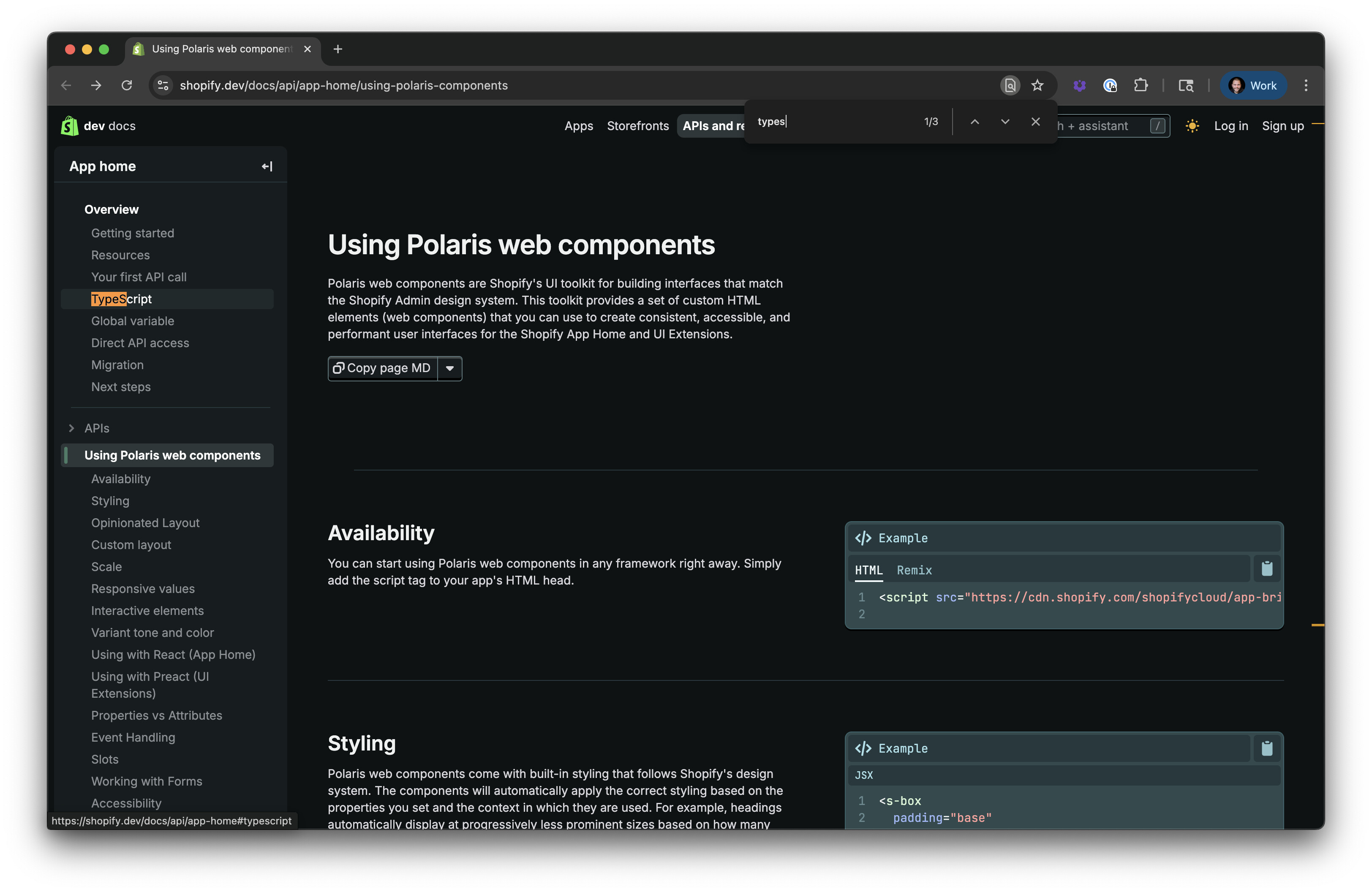
Task: Open the Apps navigation item
Action: (x=578, y=125)
